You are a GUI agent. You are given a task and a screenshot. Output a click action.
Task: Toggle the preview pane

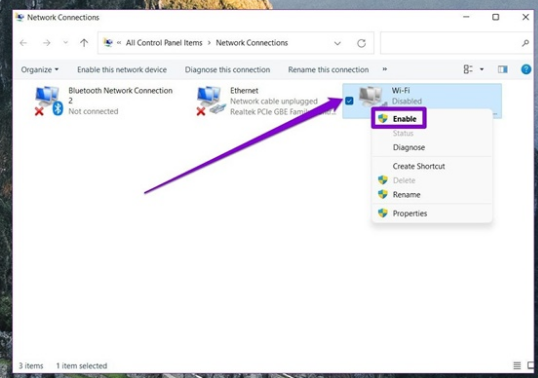click(x=503, y=70)
